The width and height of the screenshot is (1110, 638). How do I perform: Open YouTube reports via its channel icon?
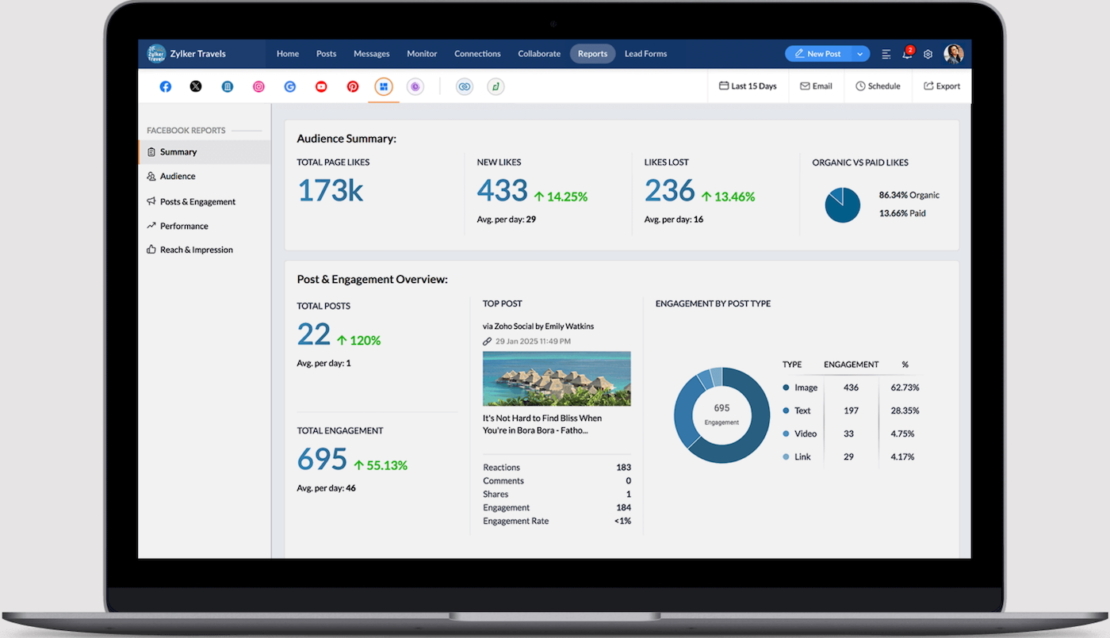321,86
